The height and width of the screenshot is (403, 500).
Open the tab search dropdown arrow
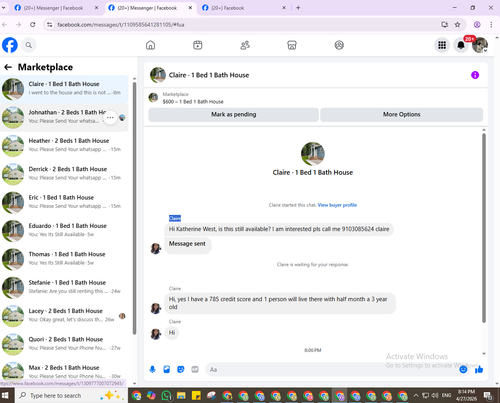(3, 8)
